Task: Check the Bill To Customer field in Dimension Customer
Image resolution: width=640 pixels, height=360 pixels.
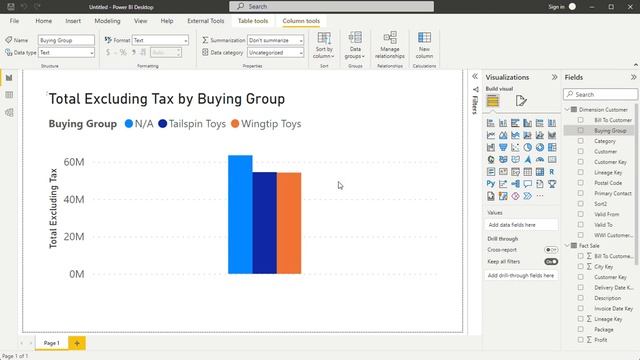Action: point(580,120)
